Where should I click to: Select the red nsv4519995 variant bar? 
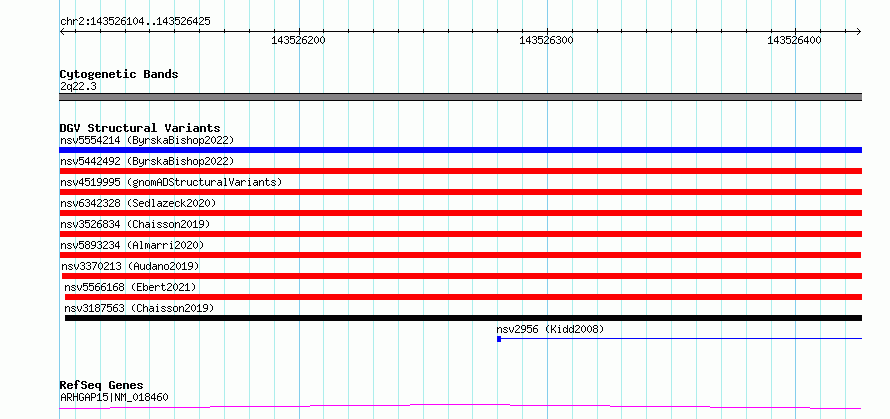[460, 192]
